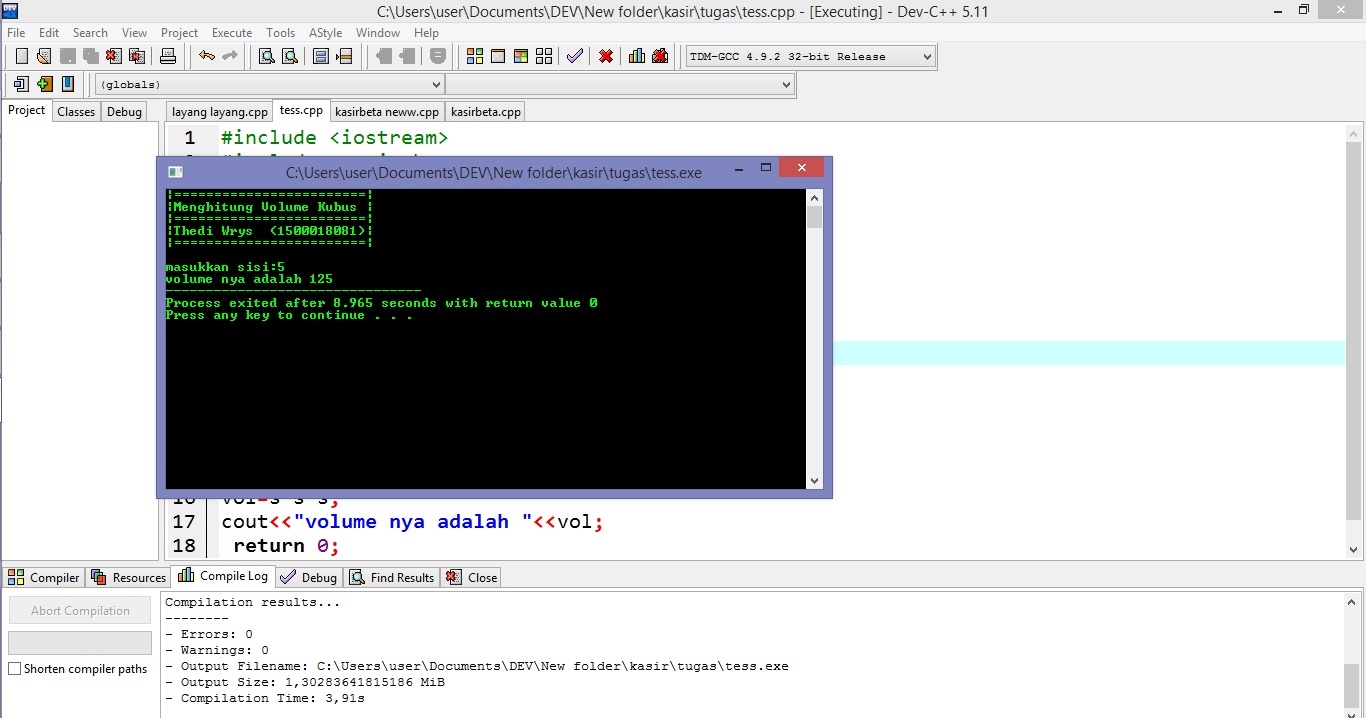Click the Run program icon
This screenshot has height=718, width=1366.
tap(498, 56)
